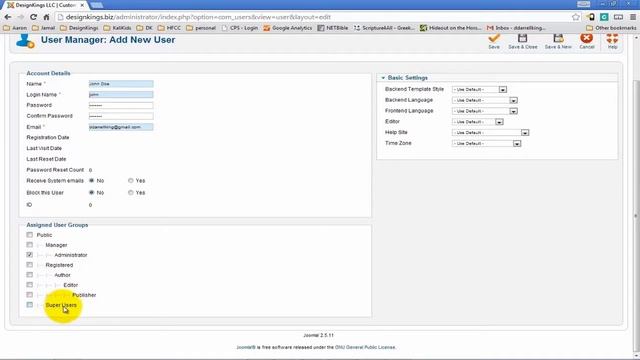The image size is (640, 360).
Task: Check the Public user group
Action: pos(29,235)
